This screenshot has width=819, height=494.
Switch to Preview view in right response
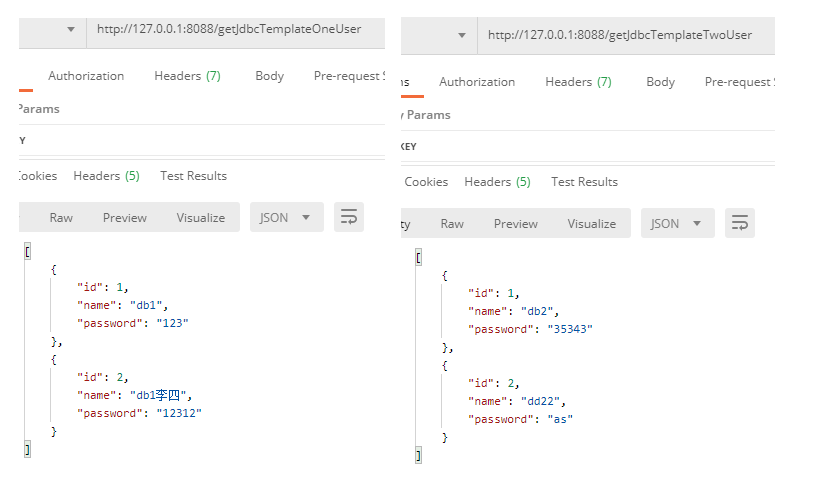(515, 224)
